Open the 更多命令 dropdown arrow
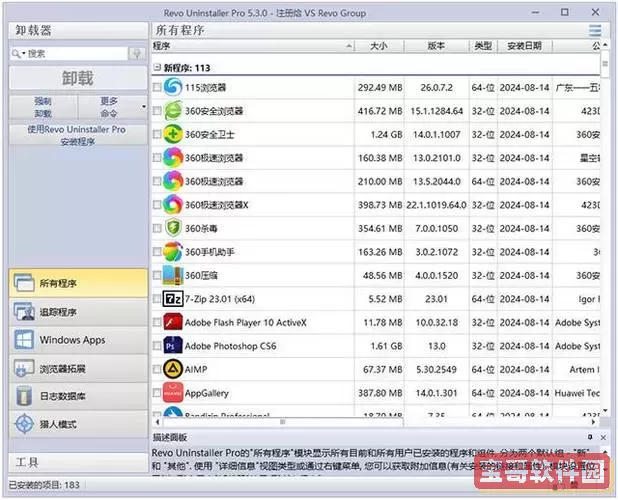 click(x=143, y=107)
